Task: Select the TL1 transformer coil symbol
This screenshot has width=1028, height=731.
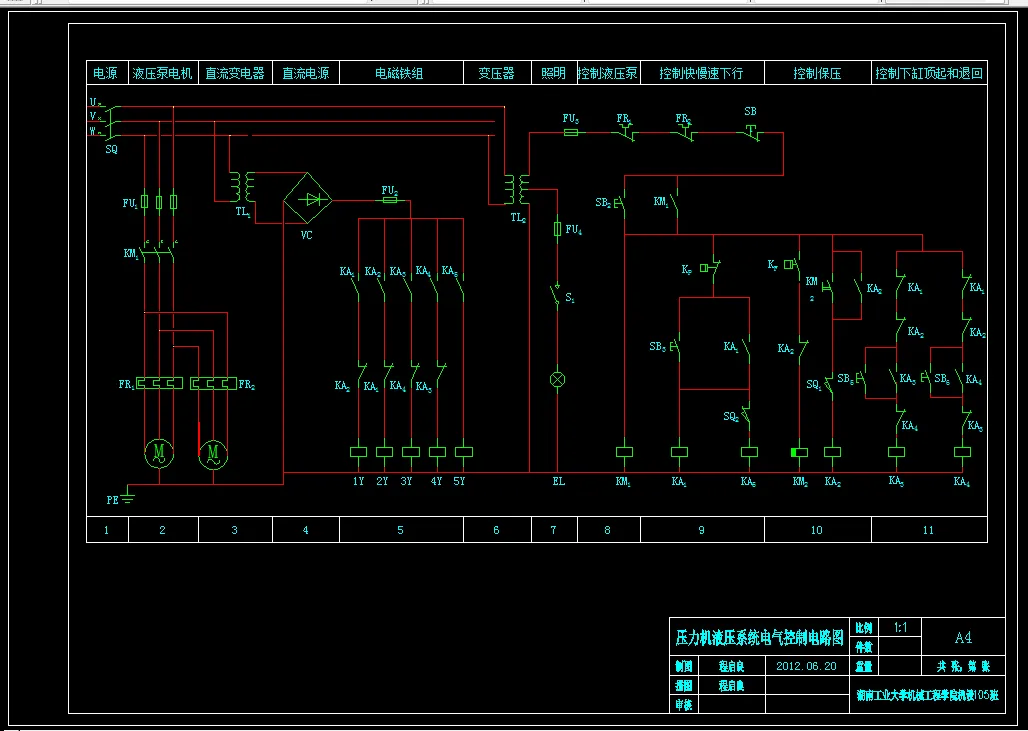Action: click(x=241, y=187)
